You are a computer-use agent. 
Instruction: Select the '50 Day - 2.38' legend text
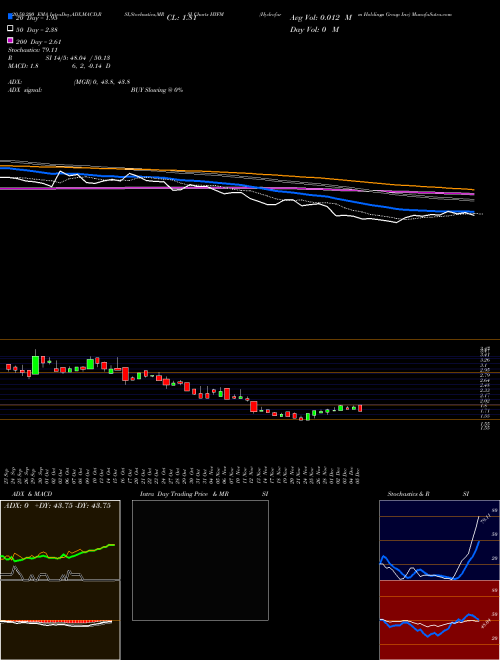[37, 29]
